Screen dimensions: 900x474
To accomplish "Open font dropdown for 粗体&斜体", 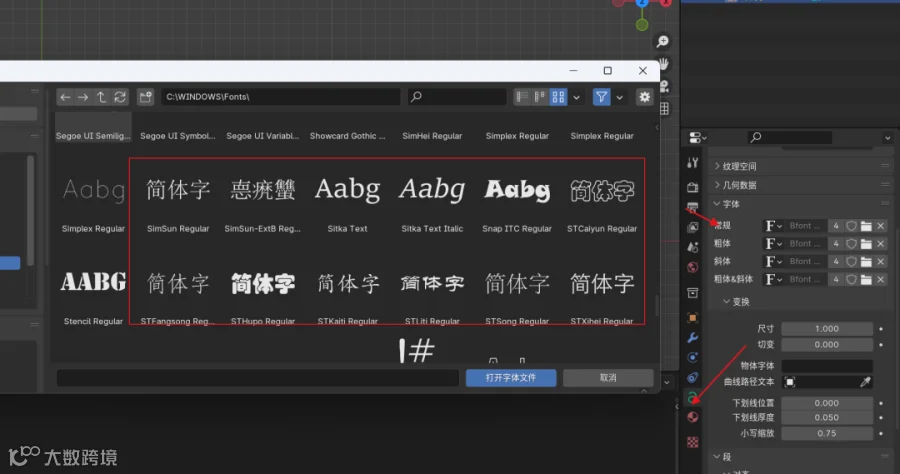I will click(x=773, y=279).
